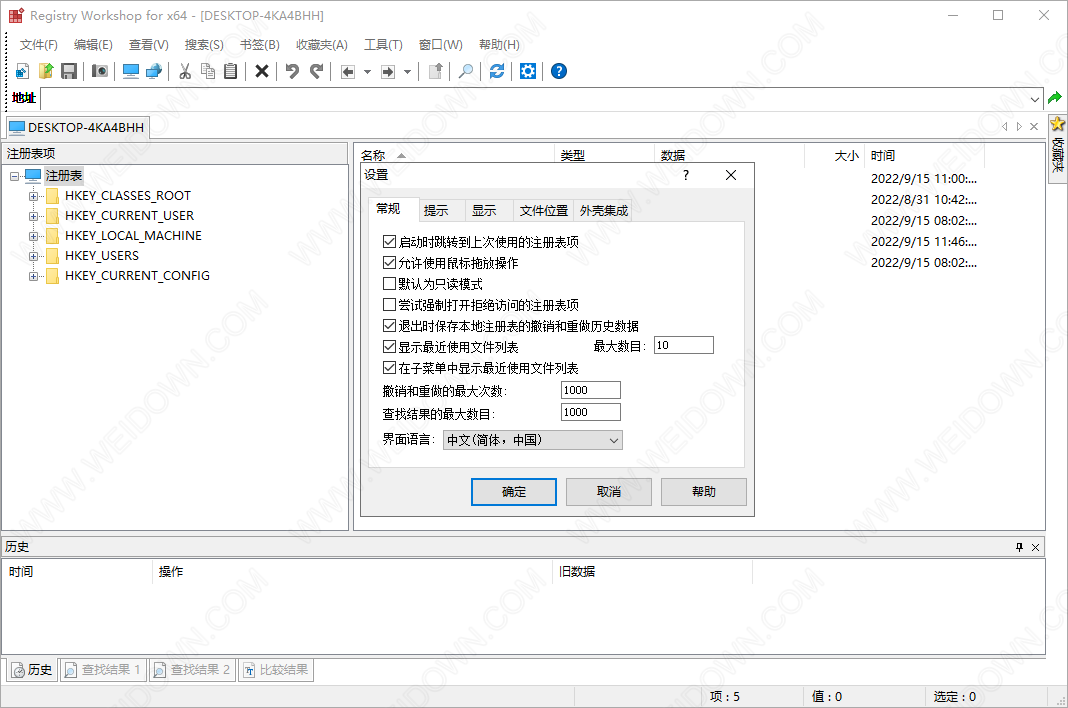Open help via blue question mark icon
1068x708 pixels.
click(x=559, y=71)
